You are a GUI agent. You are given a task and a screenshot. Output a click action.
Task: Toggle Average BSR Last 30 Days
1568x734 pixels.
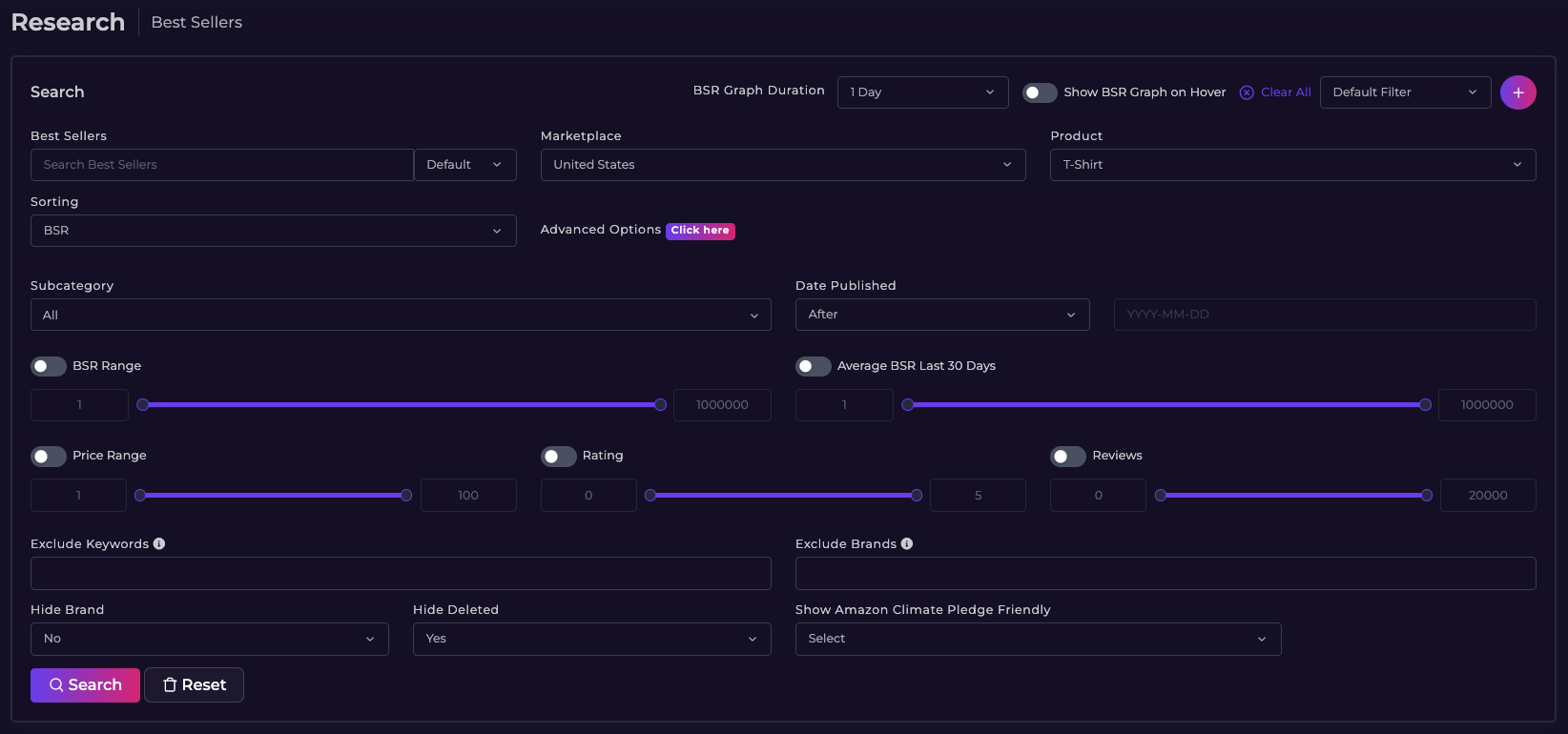814,366
